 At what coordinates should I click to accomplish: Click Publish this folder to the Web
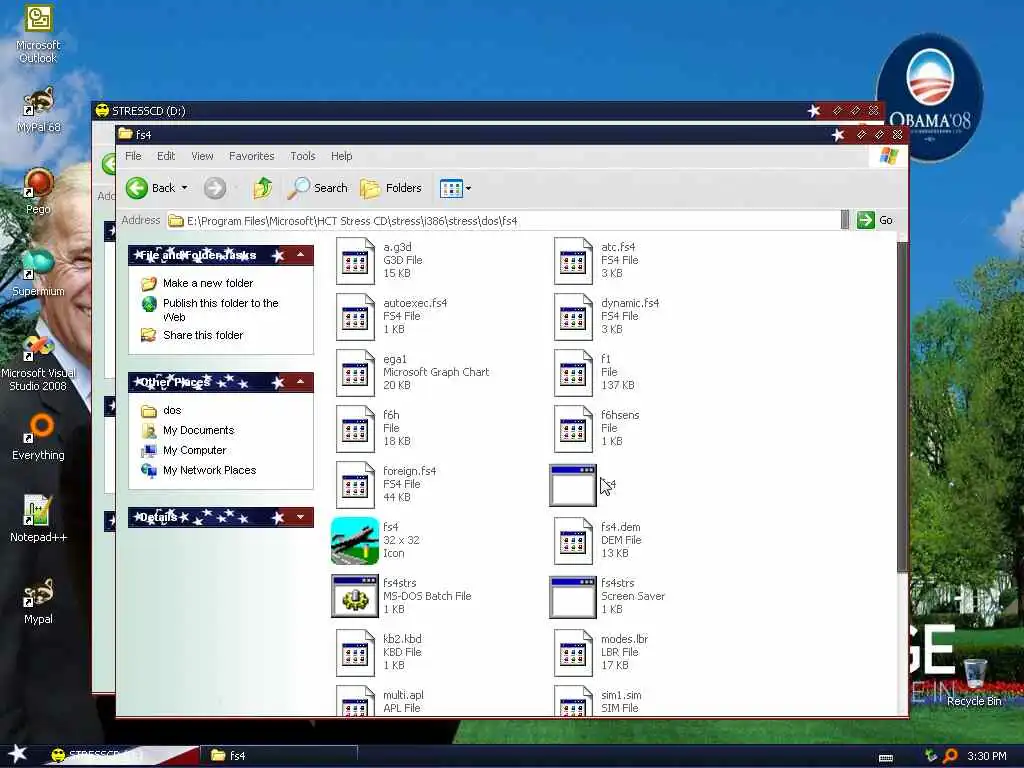(x=221, y=310)
